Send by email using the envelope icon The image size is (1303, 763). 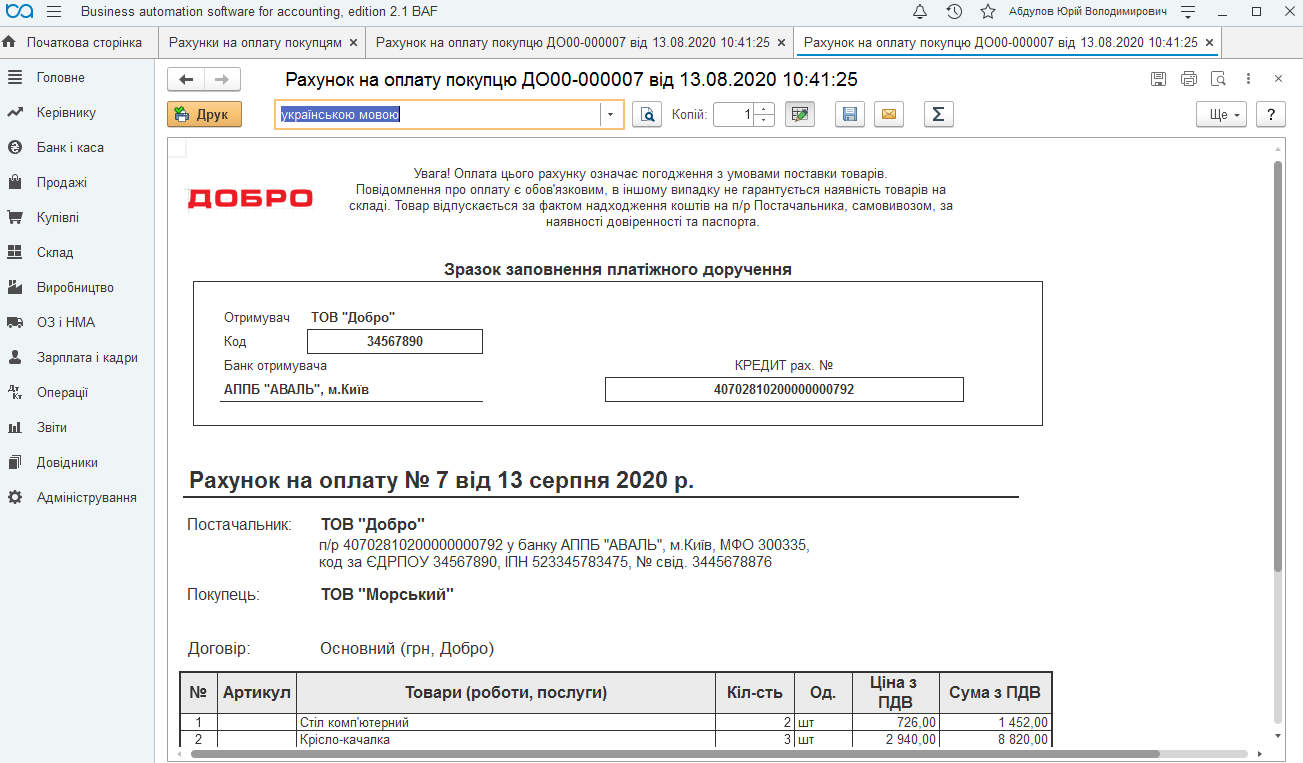(888, 114)
